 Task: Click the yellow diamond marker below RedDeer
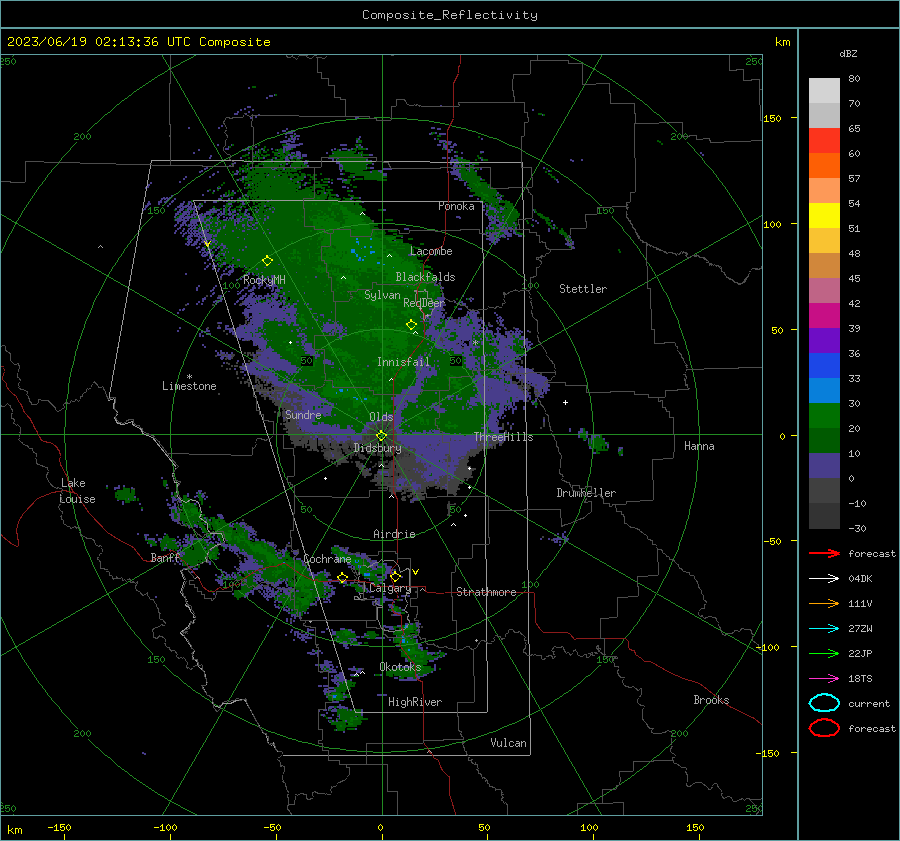coord(411,325)
